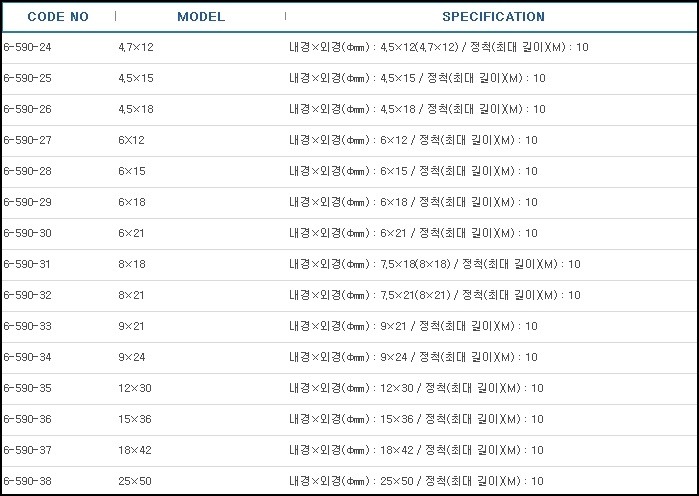Select code 6-590-31 cell

pos(27,264)
